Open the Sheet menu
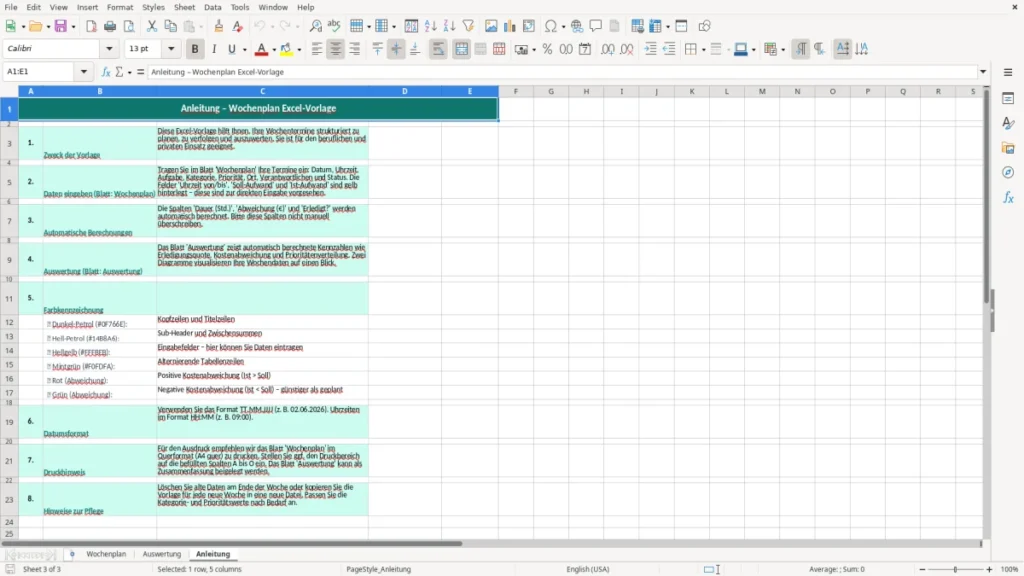 pos(184,7)
